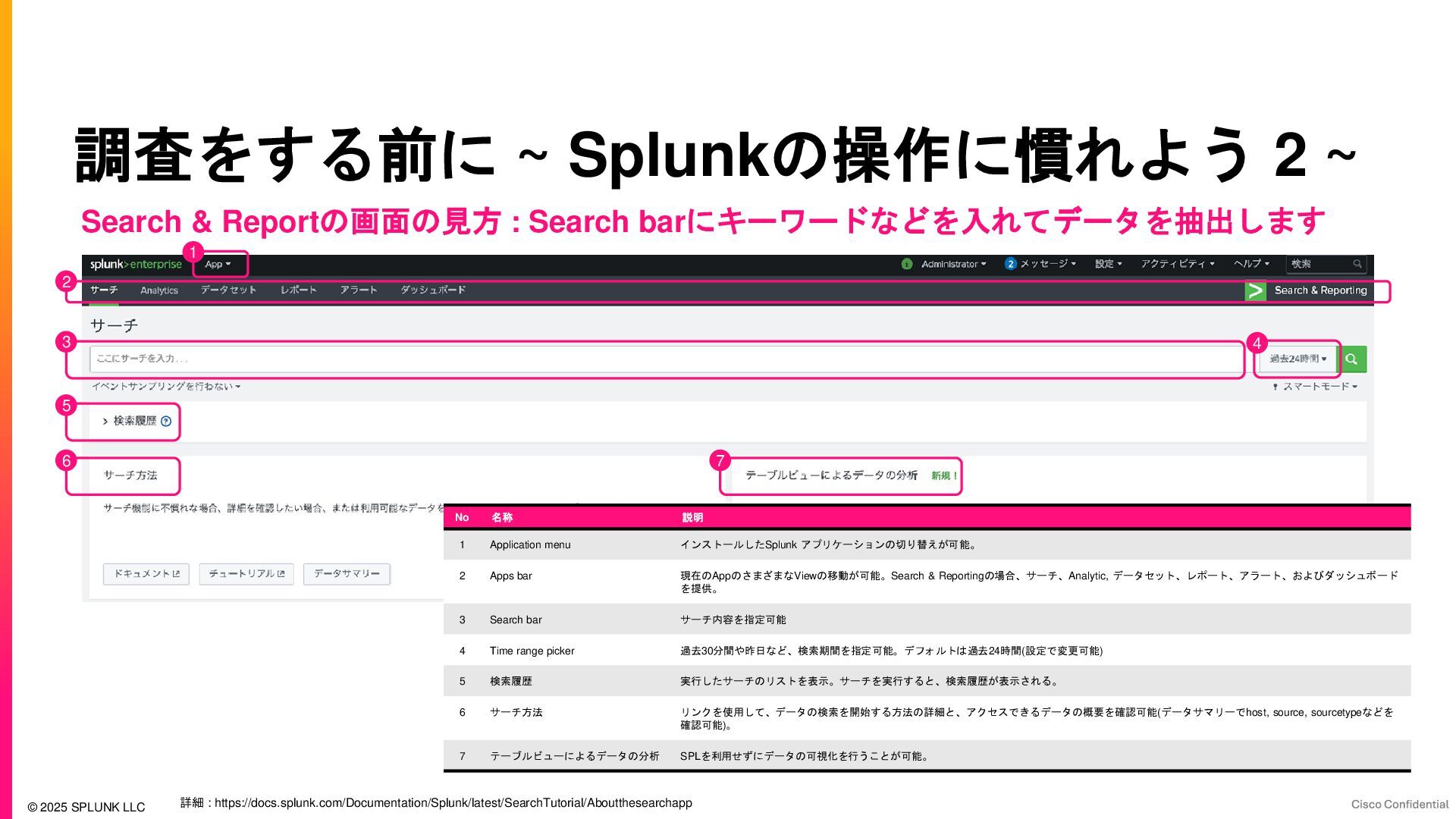Click the green search magnifier button
Screen dimensions: 1456x819
(1352, 359)
